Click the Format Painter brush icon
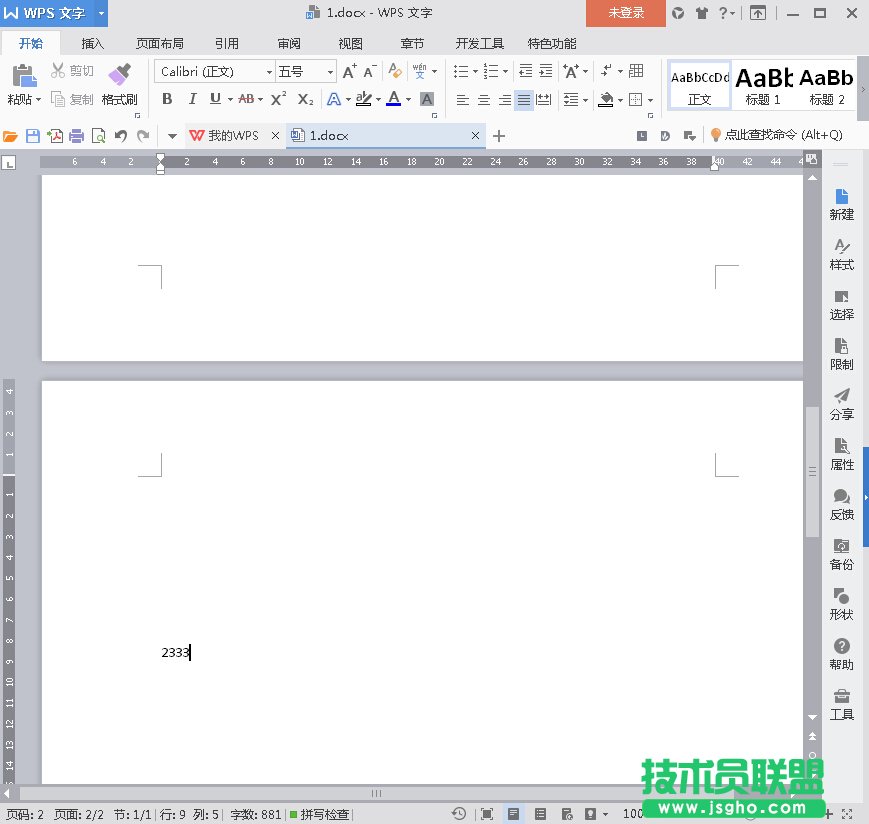Image resolution: width=869 pixels, height=824 pixels. tap(119, 76)
